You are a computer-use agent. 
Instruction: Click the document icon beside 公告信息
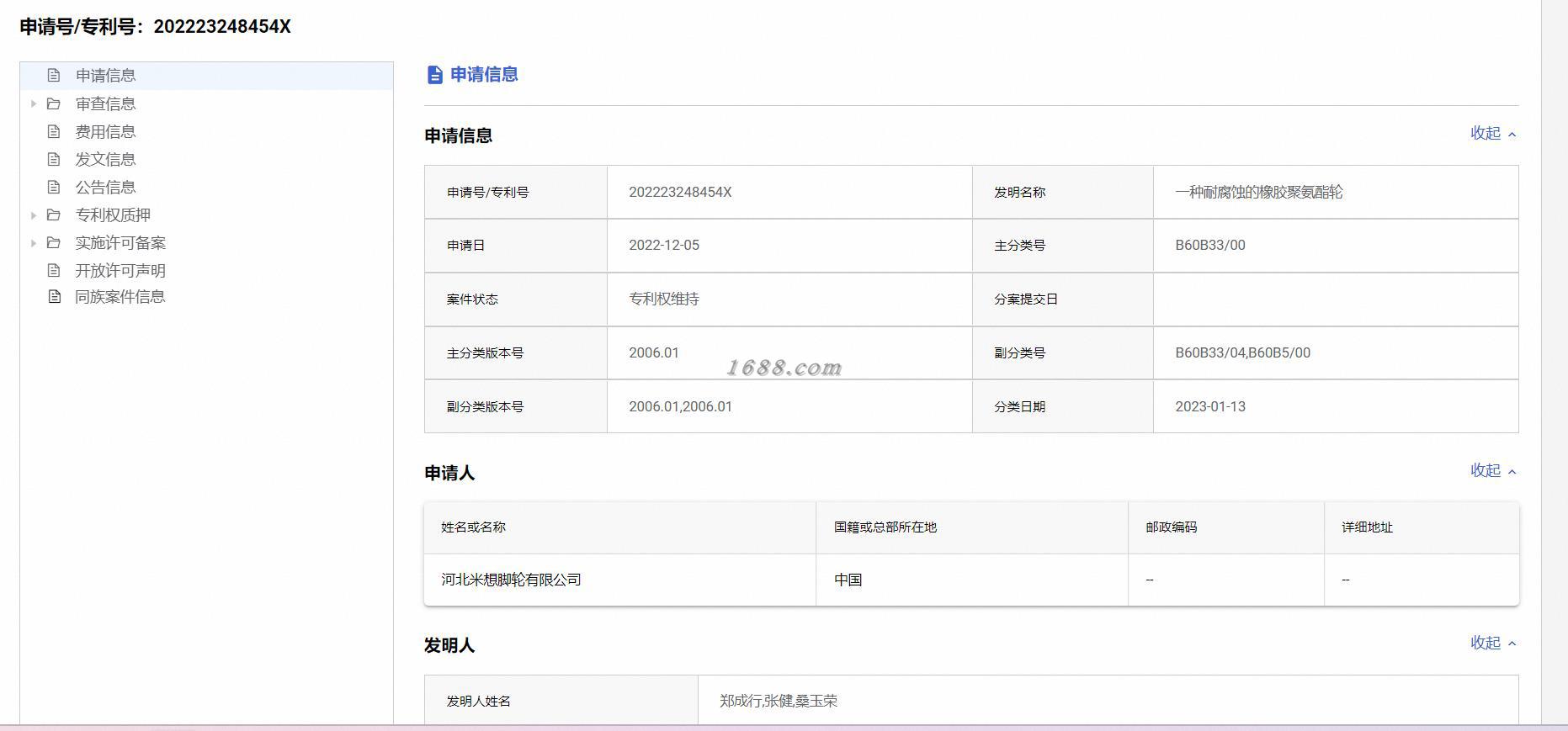(54, 187)
